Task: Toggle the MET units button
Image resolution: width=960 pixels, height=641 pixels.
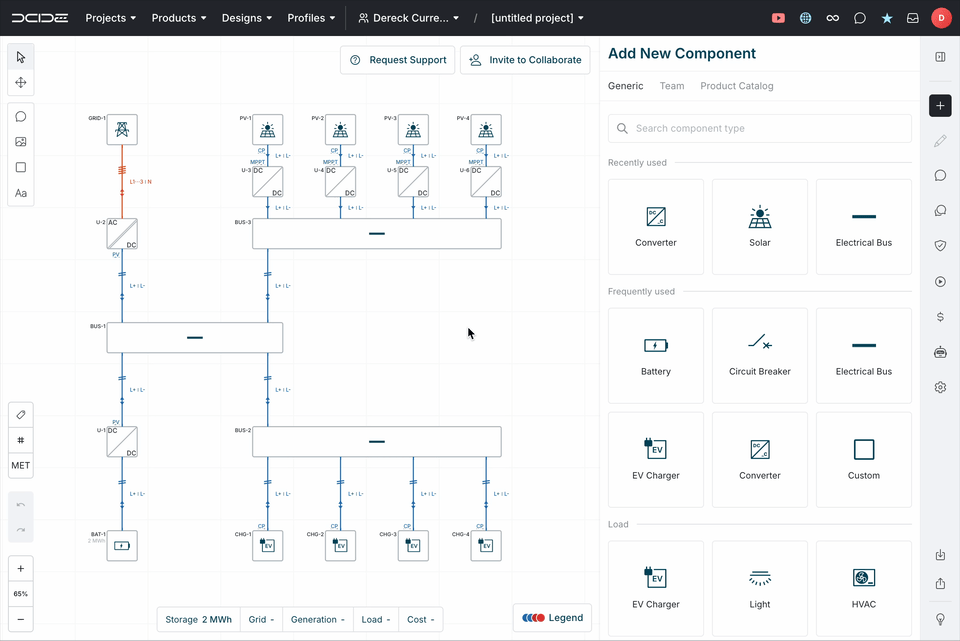Action: click(x=21, y=466)
